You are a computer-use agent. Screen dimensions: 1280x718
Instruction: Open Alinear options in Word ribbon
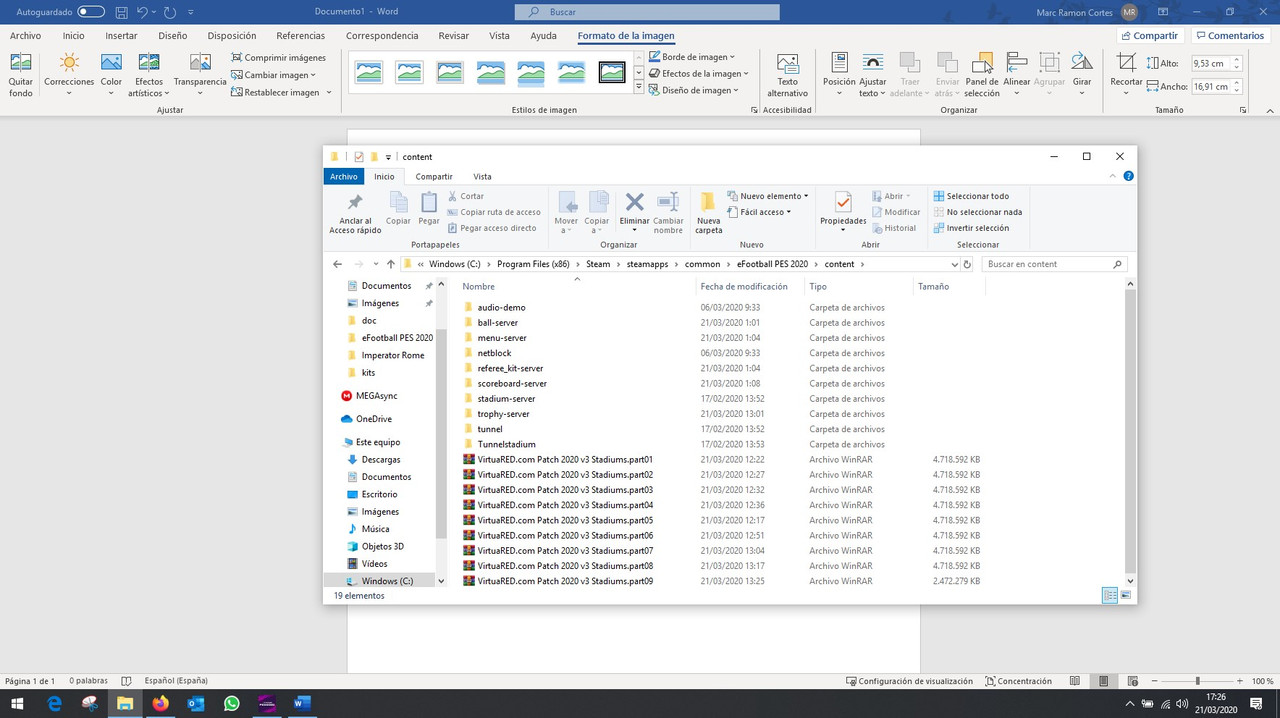point(1017,75)
